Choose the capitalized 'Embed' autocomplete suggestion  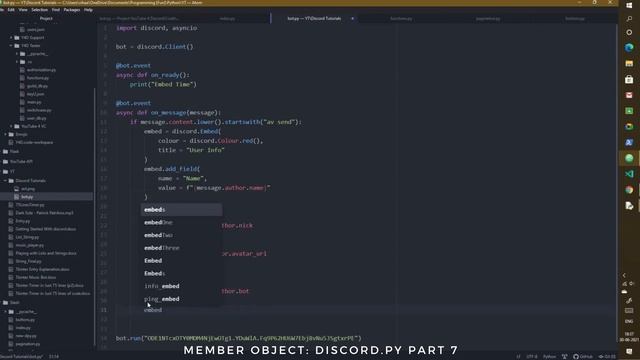click(x=182, y=260)
